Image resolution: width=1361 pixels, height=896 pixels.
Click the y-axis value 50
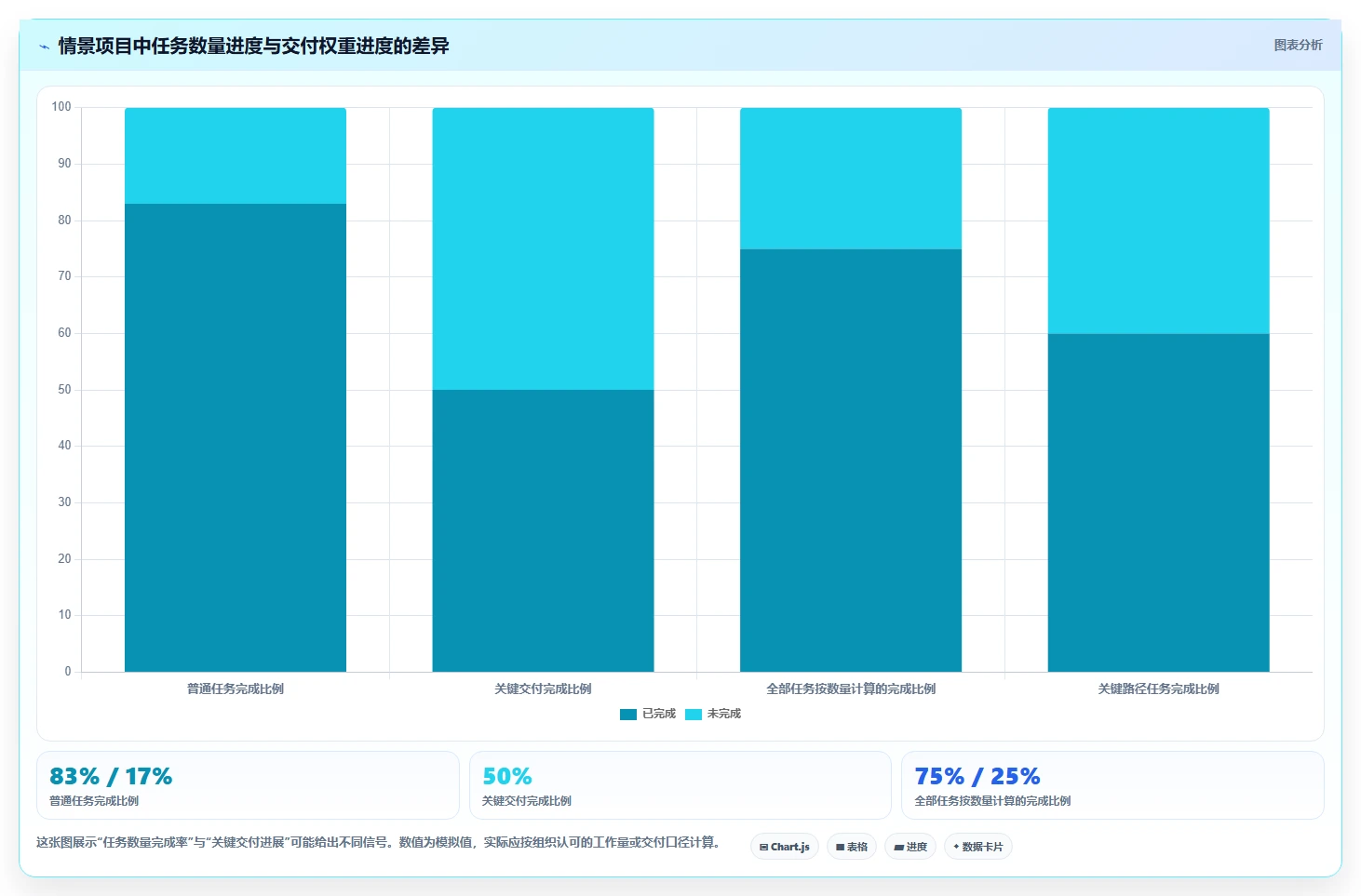click(64, 390)
